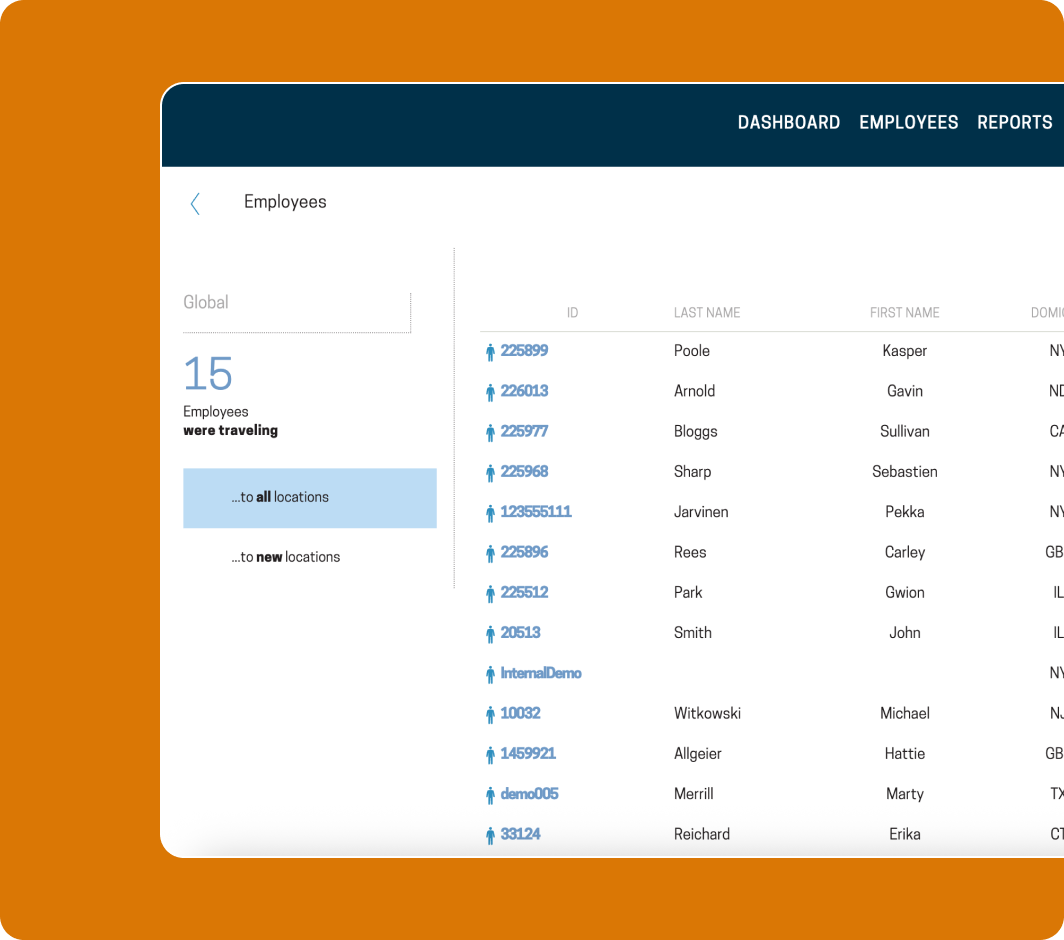The width and height of the screenshot is (1064, 940).
Task: Open the InternalDemo employee link
Action: [x=541, y=673]
